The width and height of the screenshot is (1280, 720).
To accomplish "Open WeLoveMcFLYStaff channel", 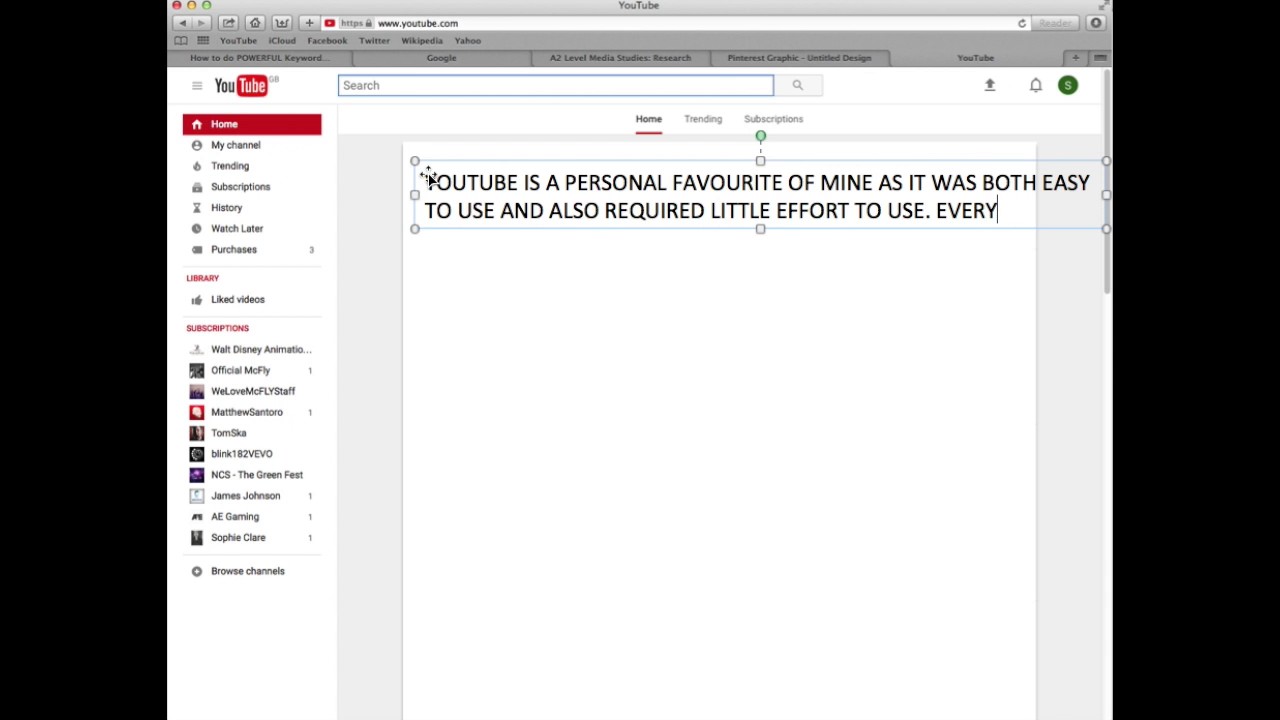I will tap(252, 391).
